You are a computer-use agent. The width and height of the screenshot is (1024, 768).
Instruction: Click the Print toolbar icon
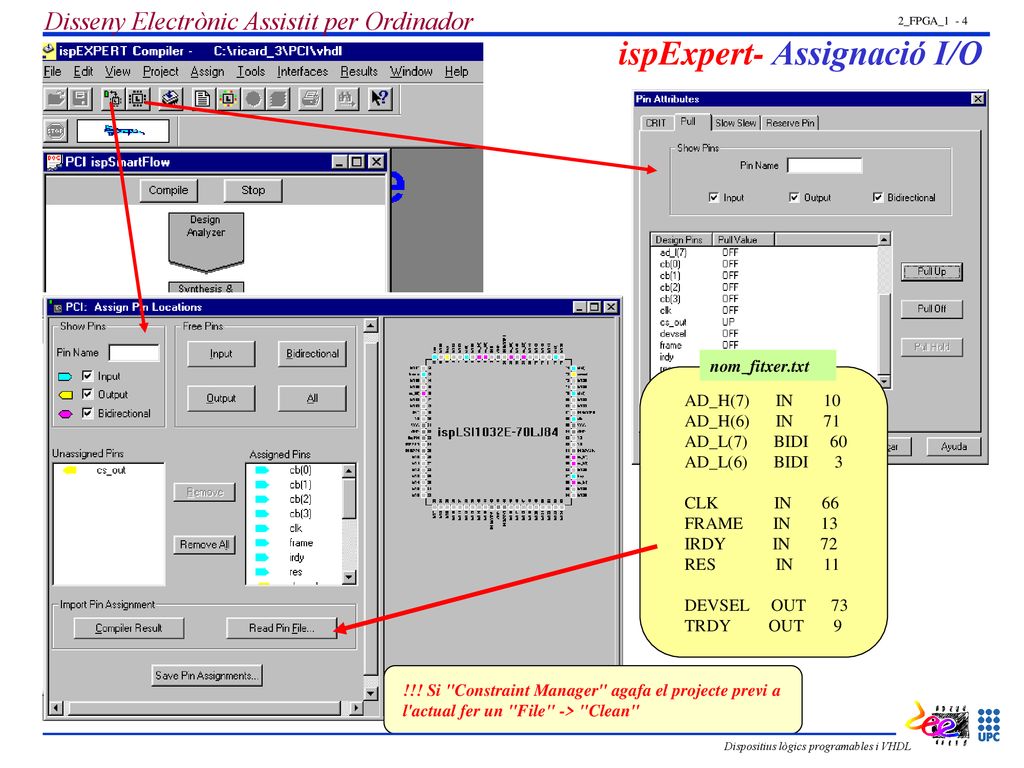click(x=311, y=99)
